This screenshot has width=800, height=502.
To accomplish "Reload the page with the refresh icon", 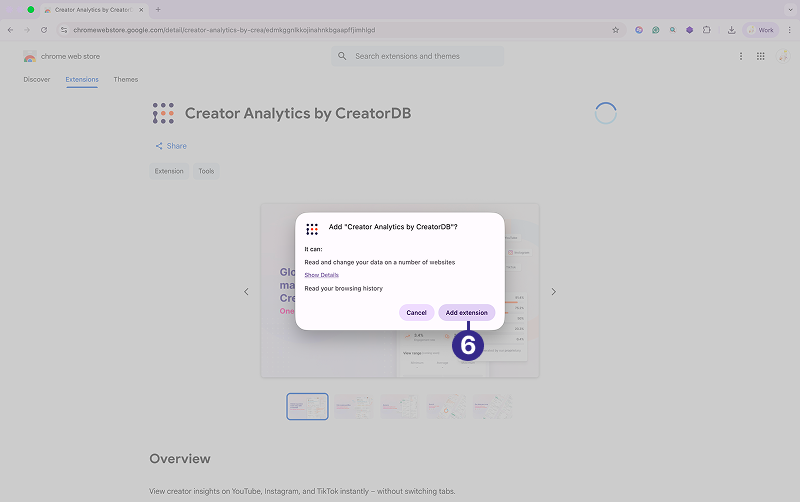I will pyautogui.click(x=44, y=30).
